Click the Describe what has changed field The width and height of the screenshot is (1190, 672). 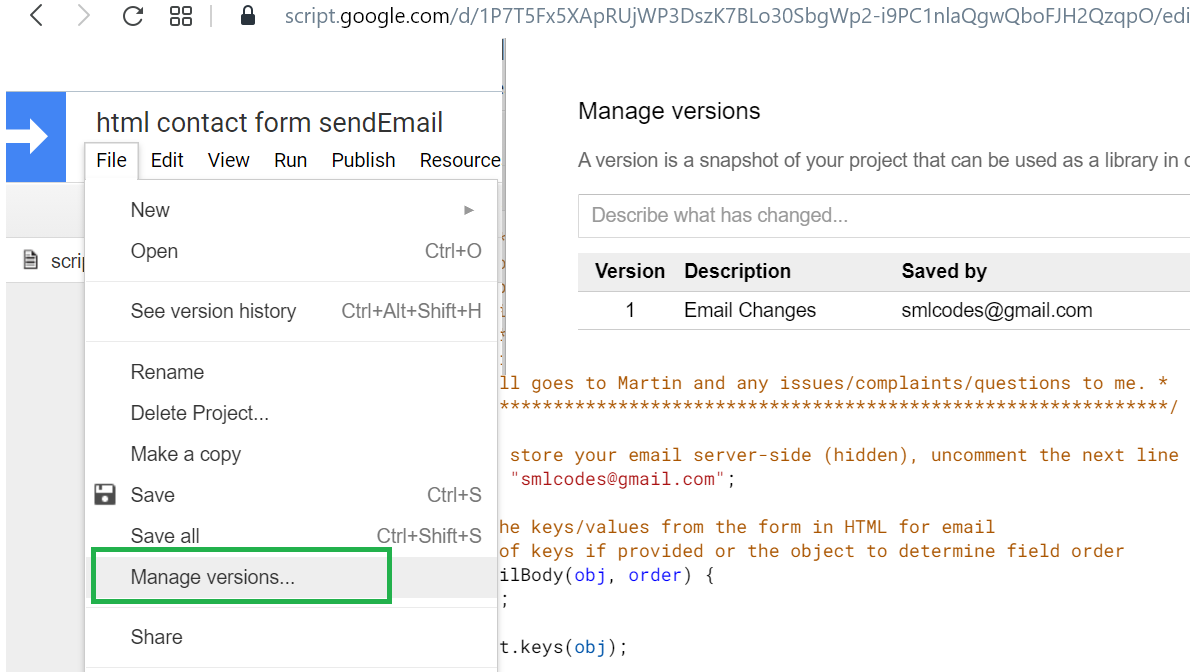pos(880,215)
